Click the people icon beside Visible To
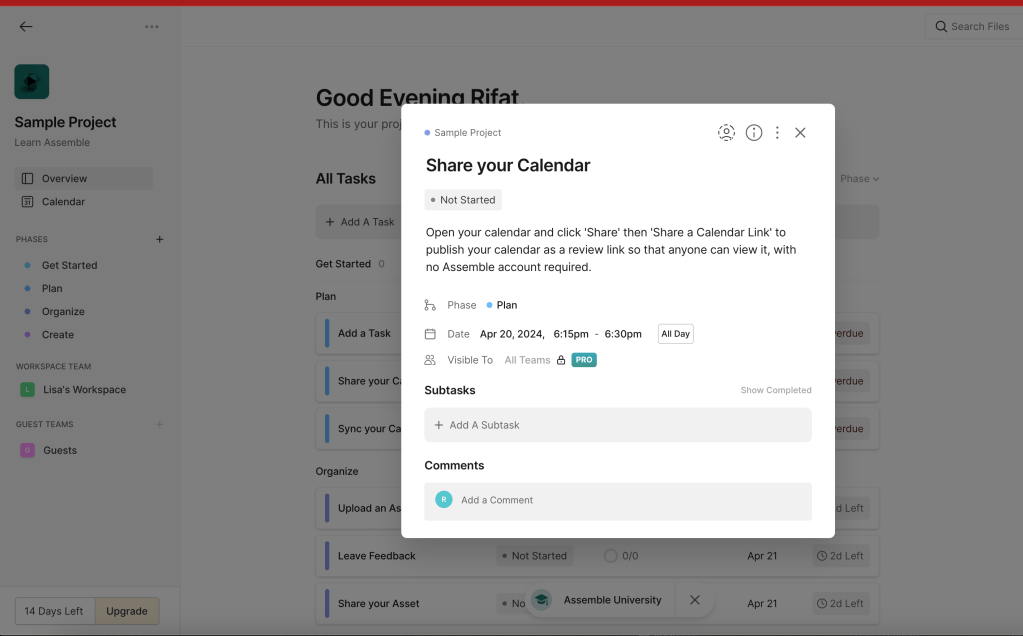The width and height of the screenshot is (1023, 636). (430, 360)
